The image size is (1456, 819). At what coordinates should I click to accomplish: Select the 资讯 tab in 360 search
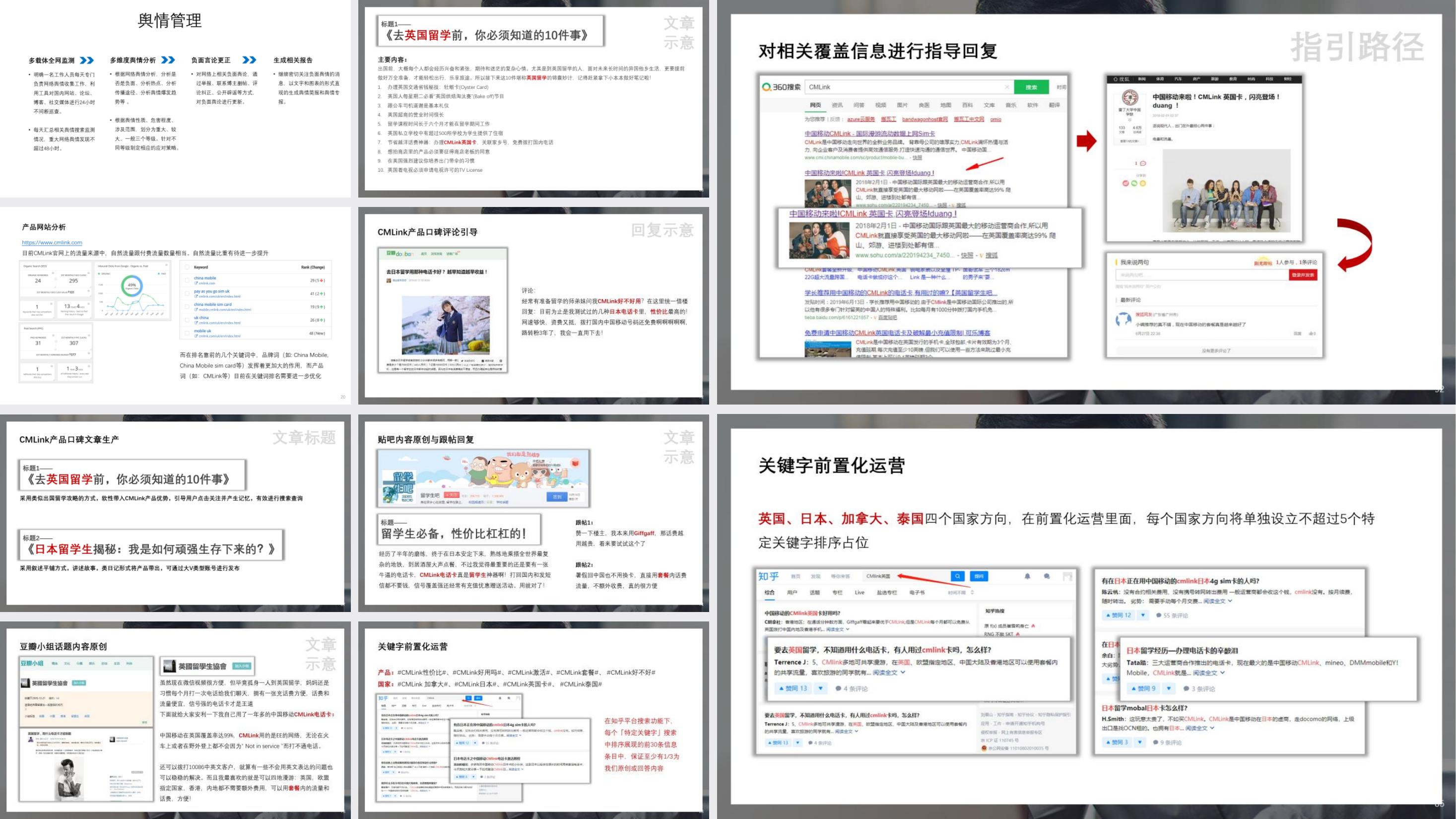837,105
